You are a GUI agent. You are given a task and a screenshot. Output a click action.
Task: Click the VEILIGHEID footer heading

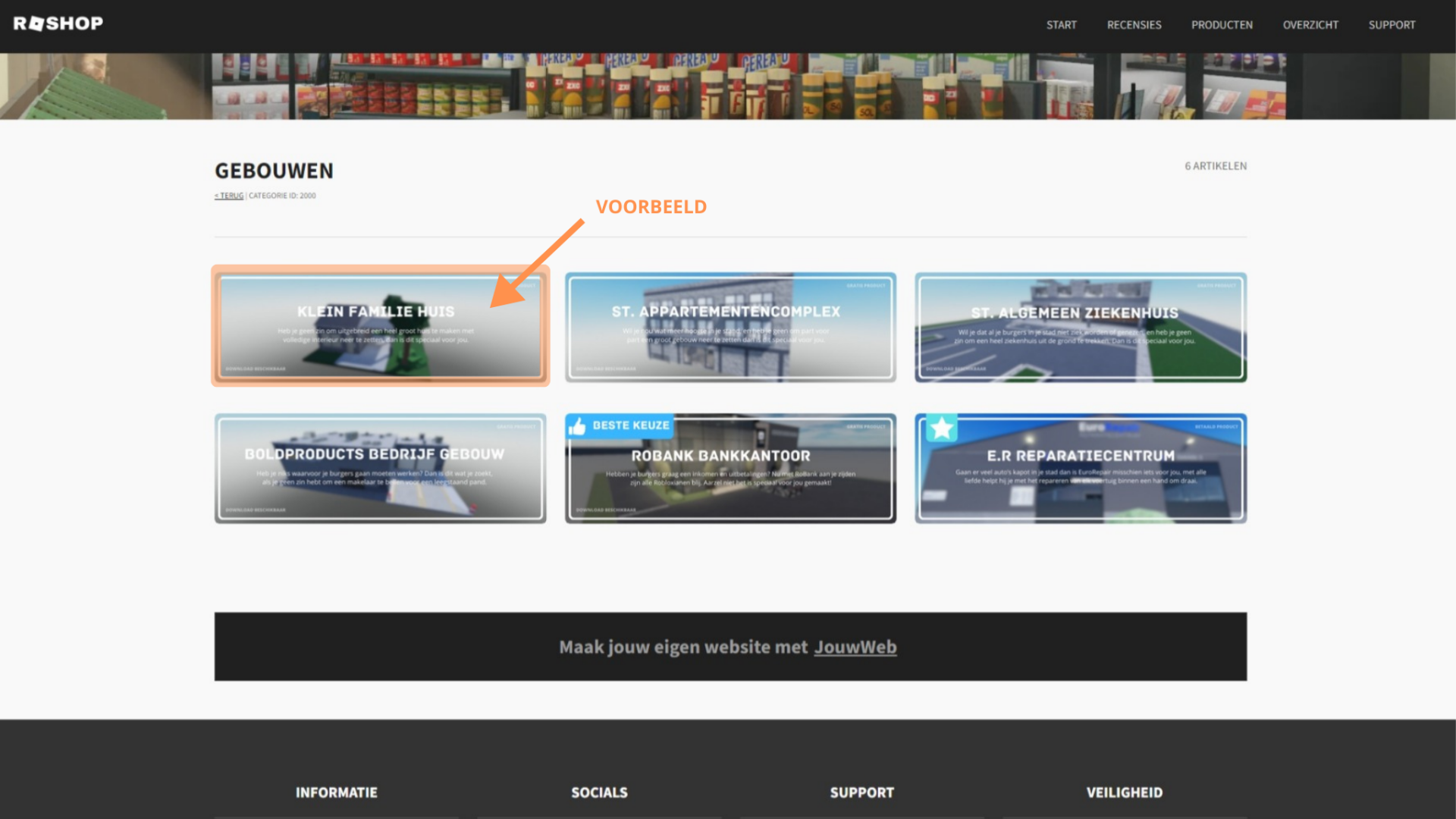point(1124,792)
